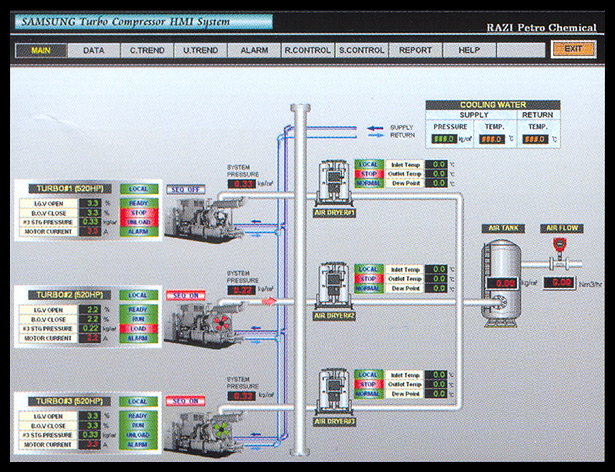615x472 pixels.
Task: Select the Turbo#2 compressor image
Action: pos(204,325)
